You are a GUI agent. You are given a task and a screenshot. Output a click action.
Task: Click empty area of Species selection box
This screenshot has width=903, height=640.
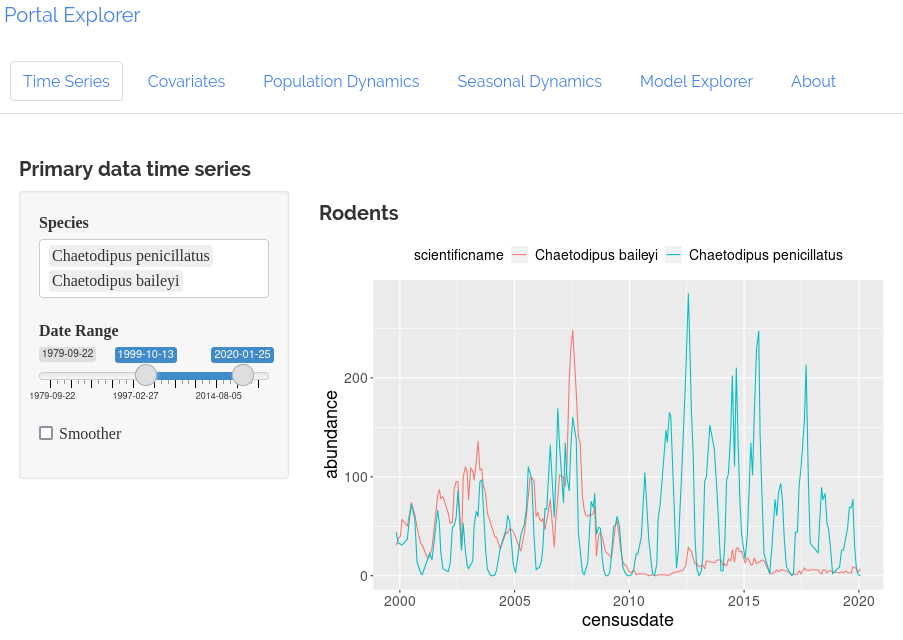pyautogui.click(x=230, y=282)
